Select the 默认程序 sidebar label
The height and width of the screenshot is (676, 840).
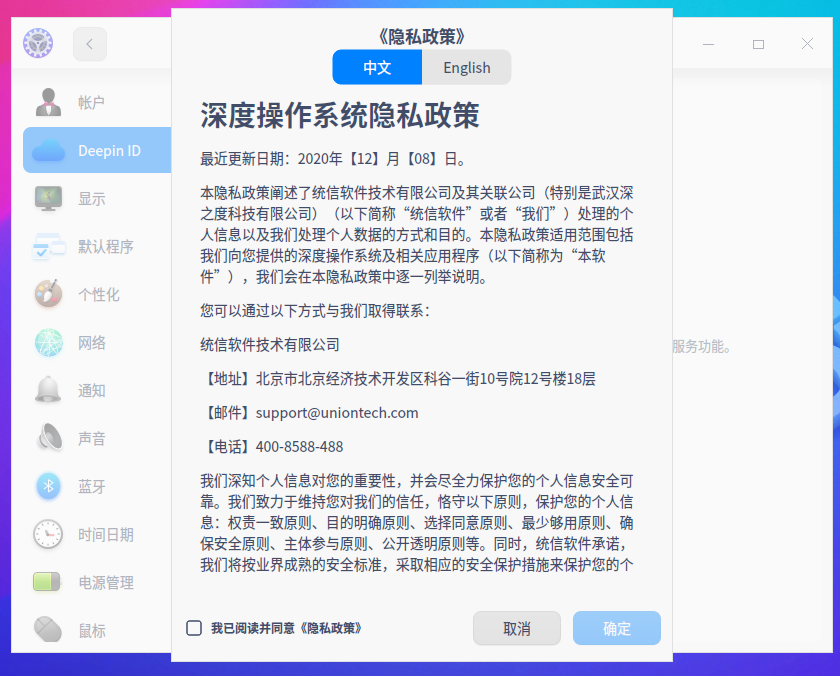(106, 246)
